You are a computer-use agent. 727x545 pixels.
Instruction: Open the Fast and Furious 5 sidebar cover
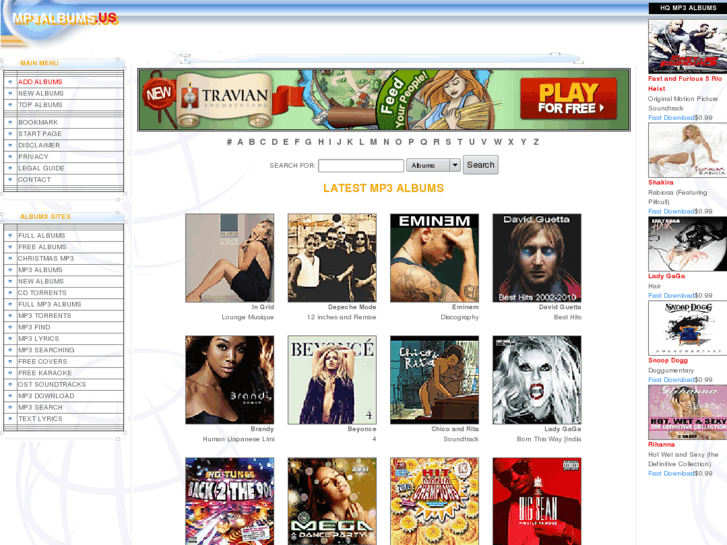coord(688,46)
